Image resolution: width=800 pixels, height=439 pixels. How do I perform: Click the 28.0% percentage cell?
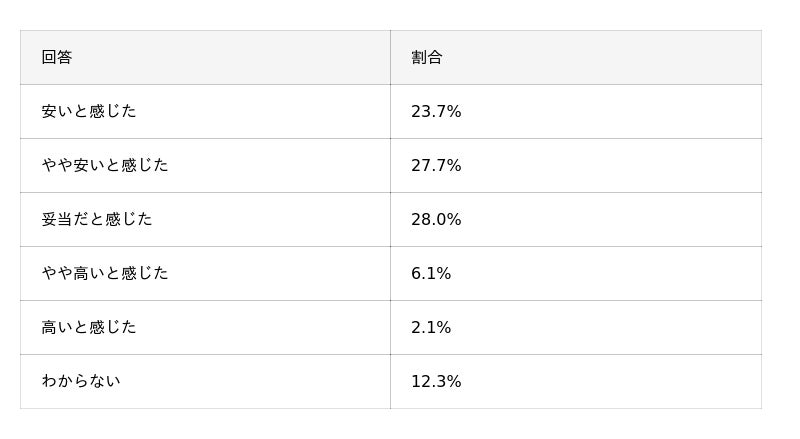point(436,220)
